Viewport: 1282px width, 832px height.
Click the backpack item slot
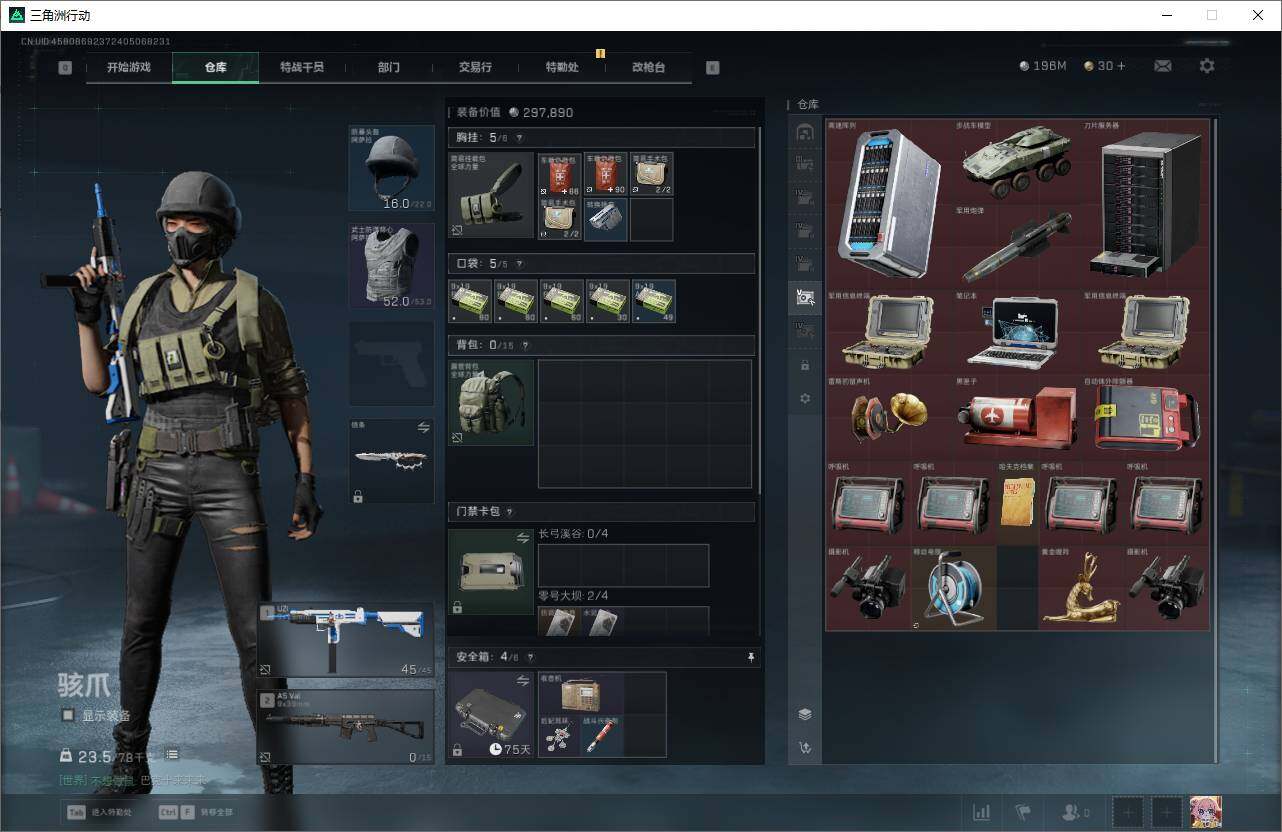pyautogui.click(x=491, y=402)
